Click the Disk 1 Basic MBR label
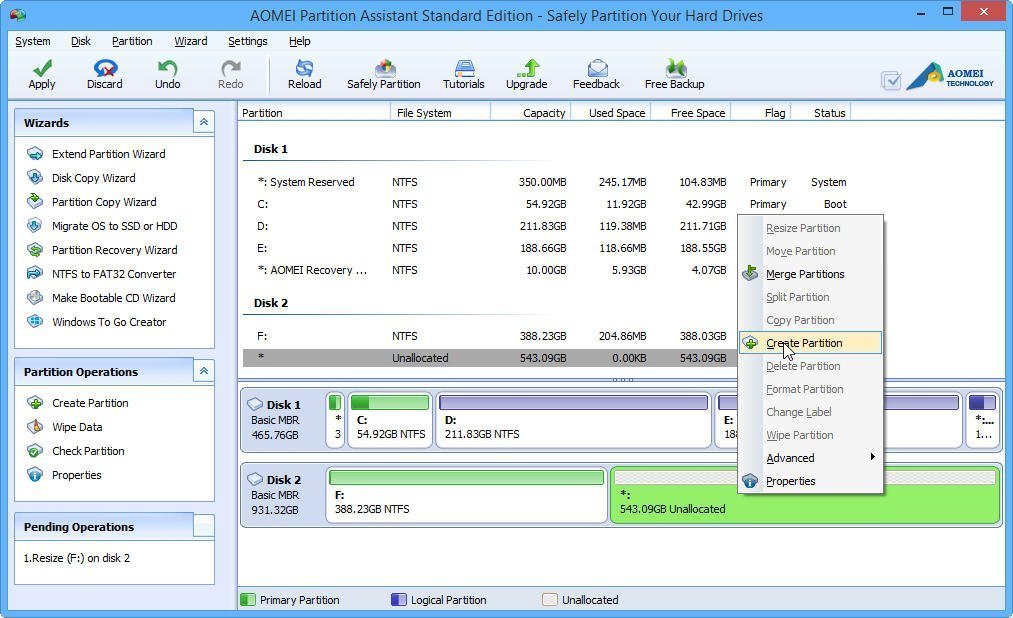The image size is (1013, 618). coord(282,420)
